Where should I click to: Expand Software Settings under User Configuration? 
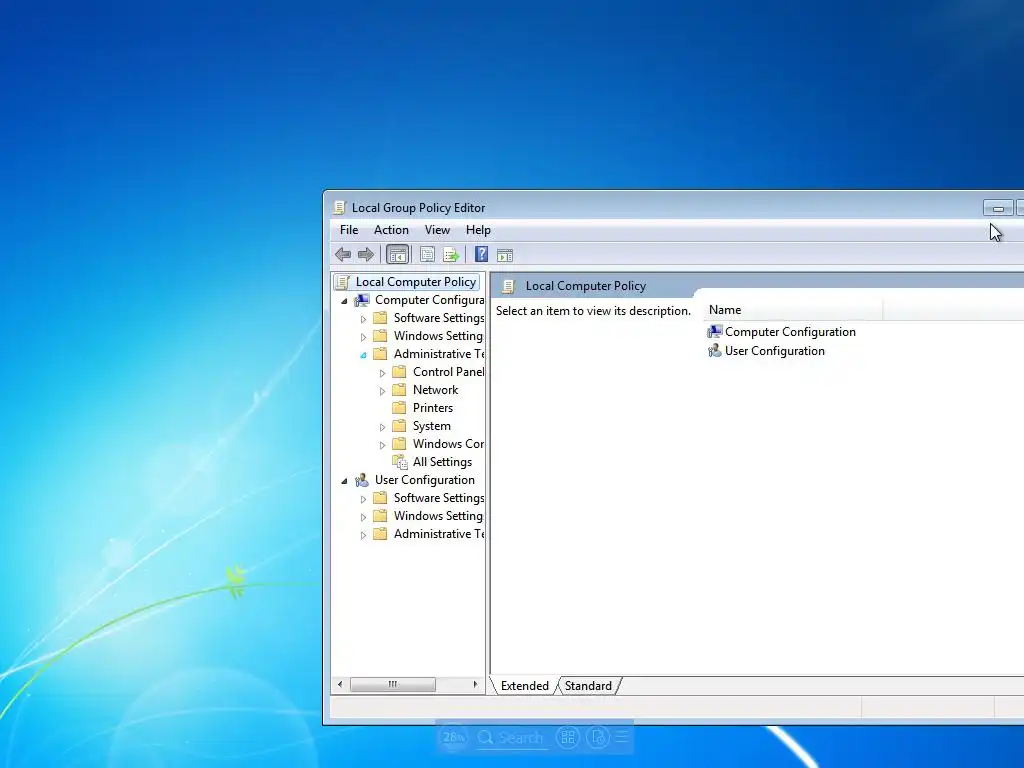pos(364,500)
